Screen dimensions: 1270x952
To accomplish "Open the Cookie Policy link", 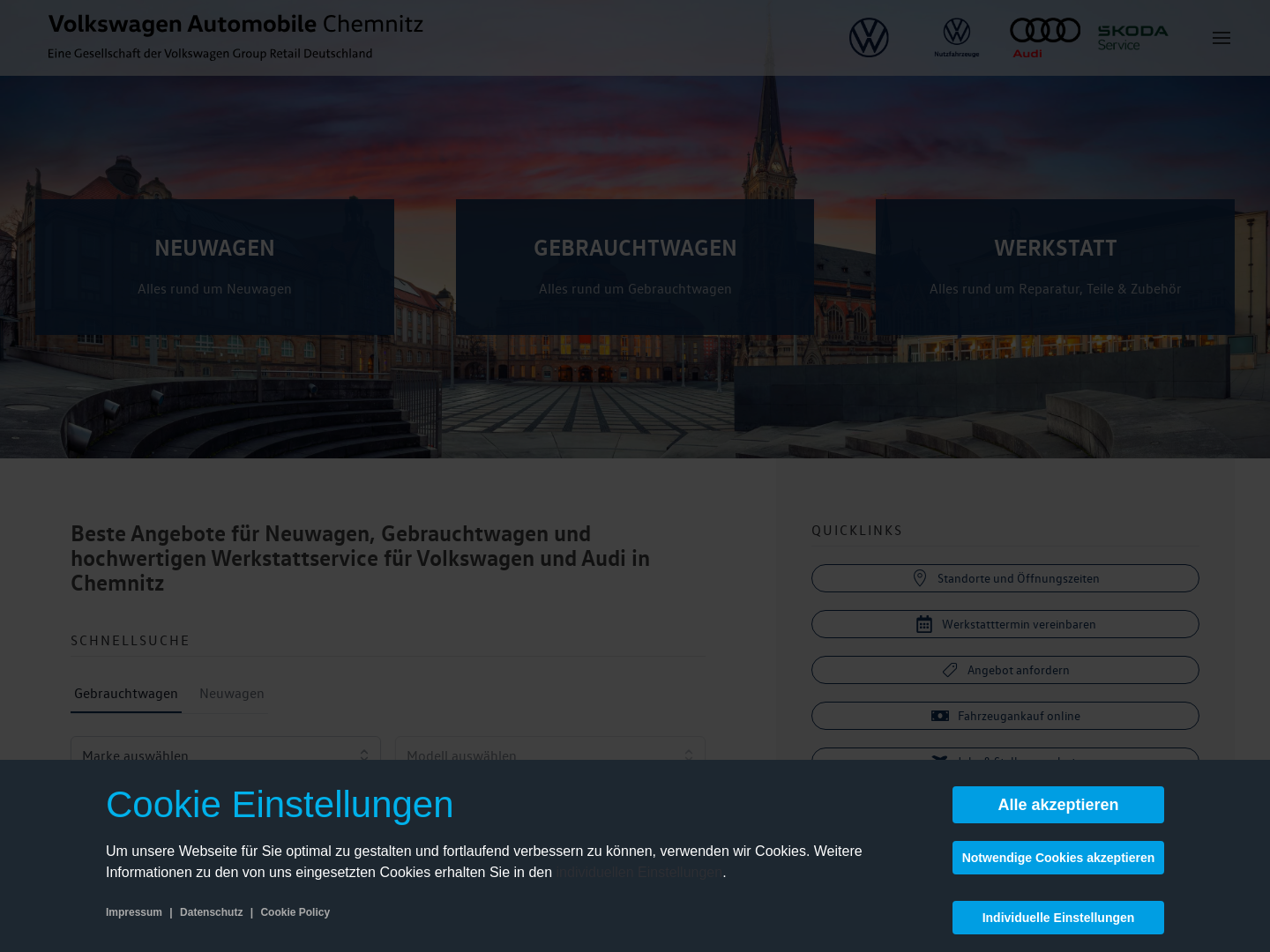I will (x=295, y=912).
